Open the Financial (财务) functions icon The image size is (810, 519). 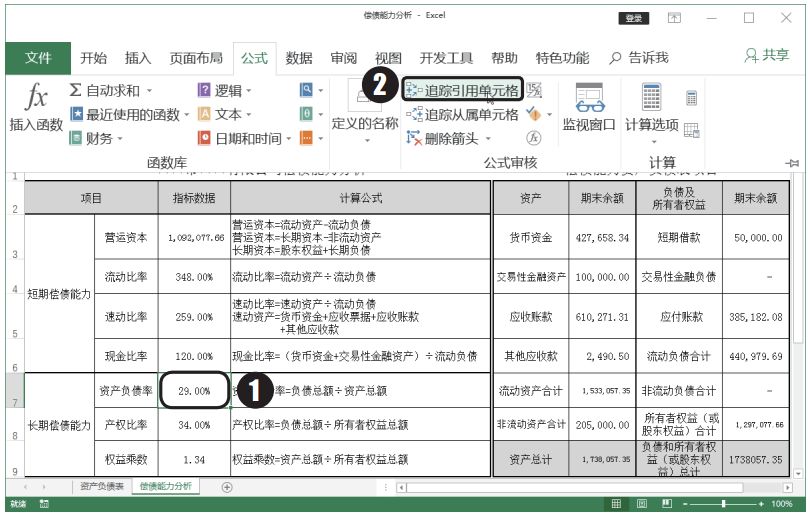pyautogui.click(x=76, y=138)
